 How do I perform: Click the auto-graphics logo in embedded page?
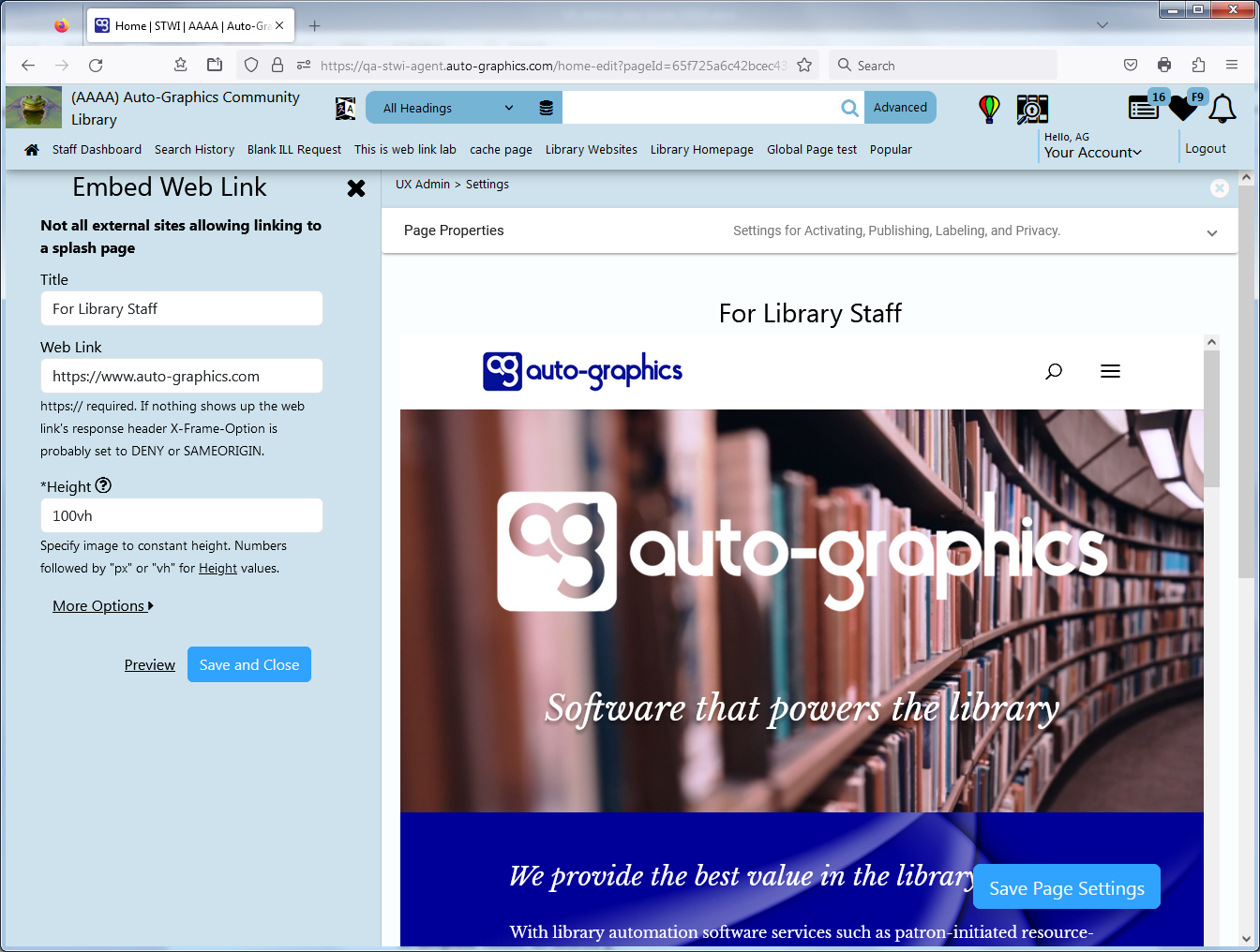point(582,371)
